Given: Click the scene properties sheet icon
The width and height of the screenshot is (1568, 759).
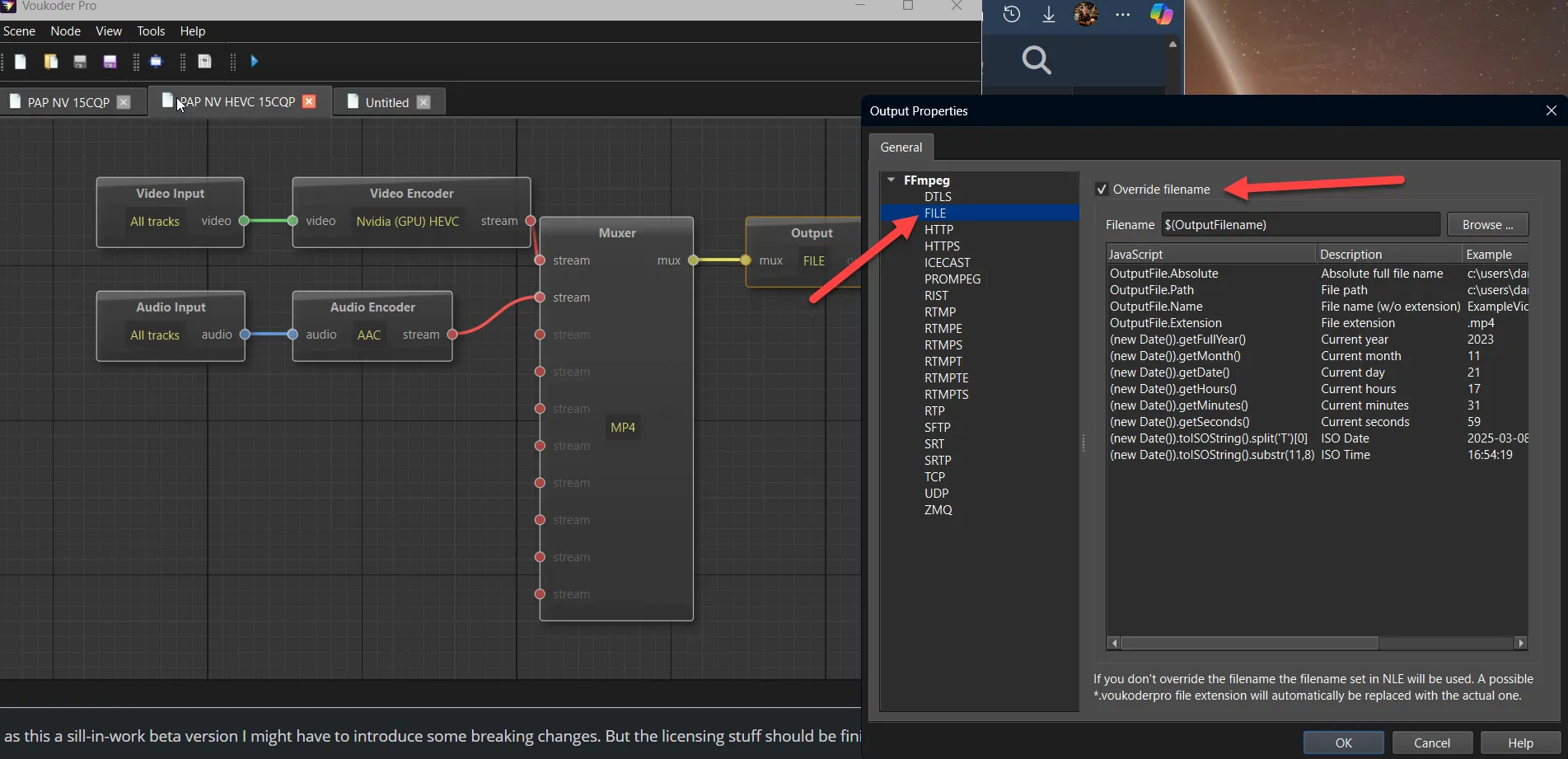Looking at the screenshot, I should coord(205,62).
